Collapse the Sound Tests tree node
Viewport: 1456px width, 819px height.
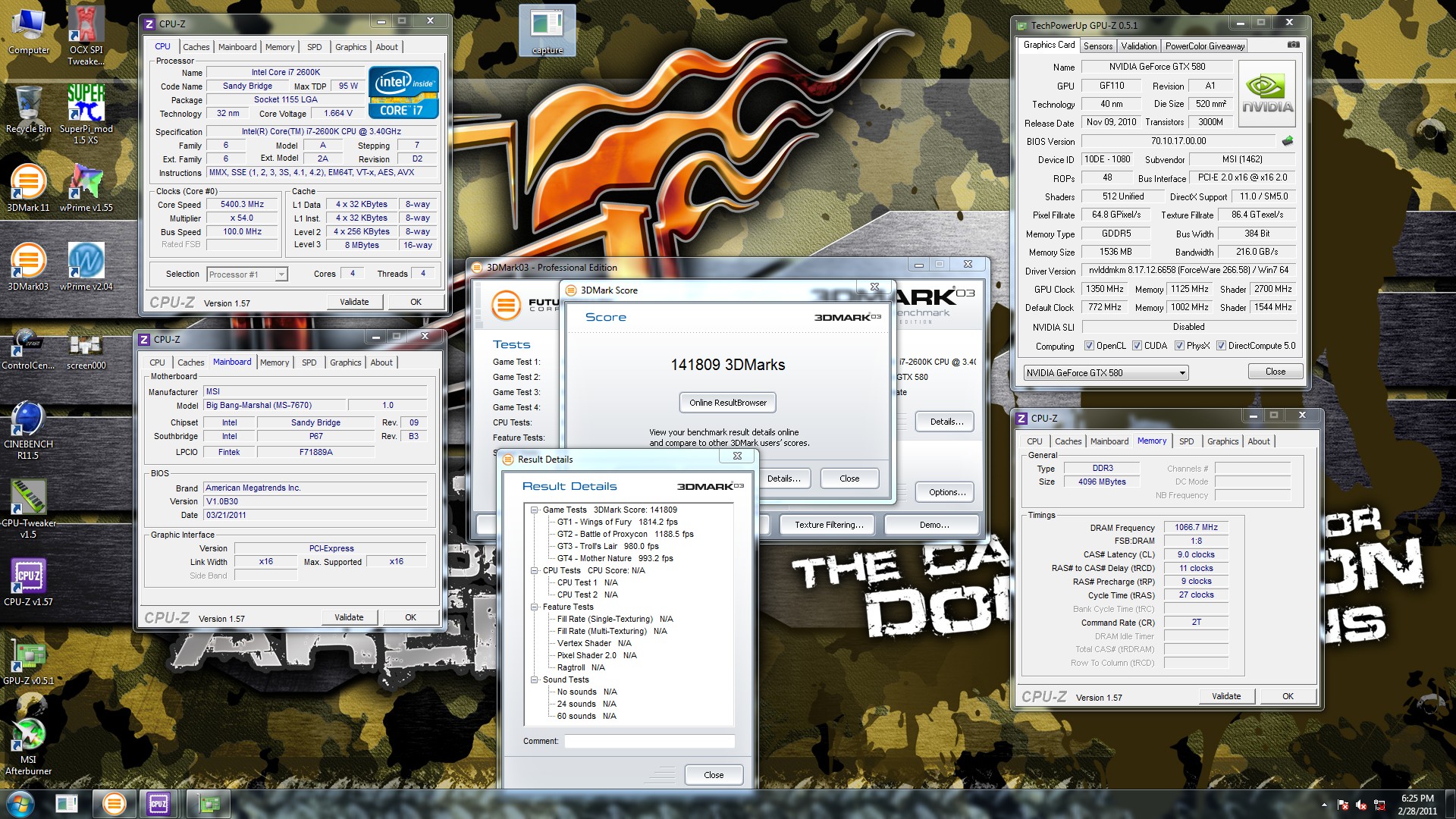point(534,680)
